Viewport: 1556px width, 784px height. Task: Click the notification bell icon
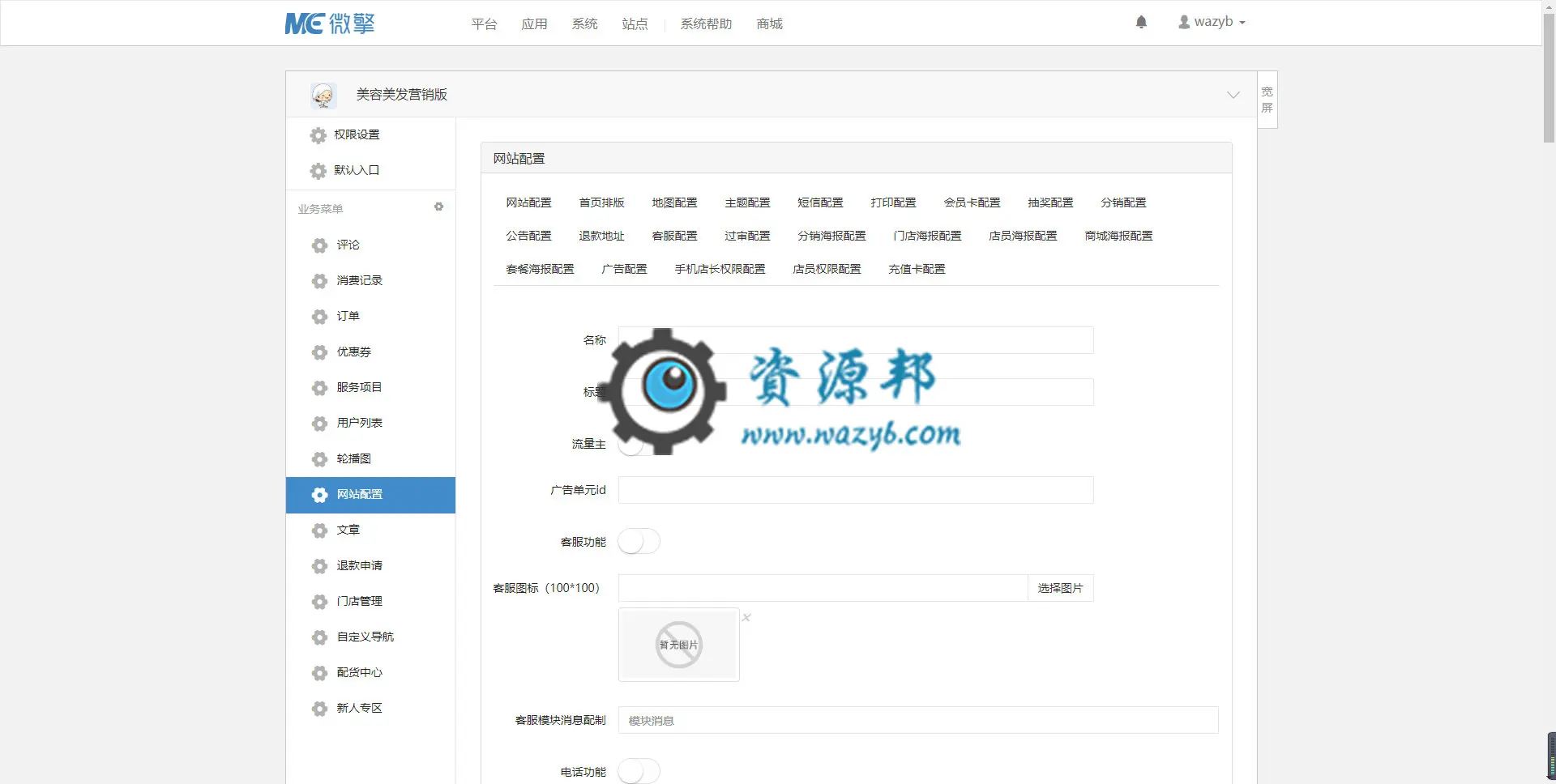point(1141,23)
